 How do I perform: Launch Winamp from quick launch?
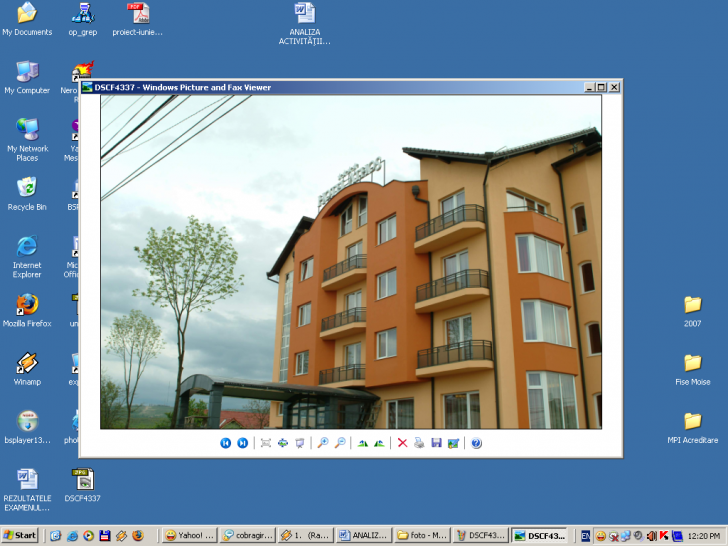click(x=121, y=536)
